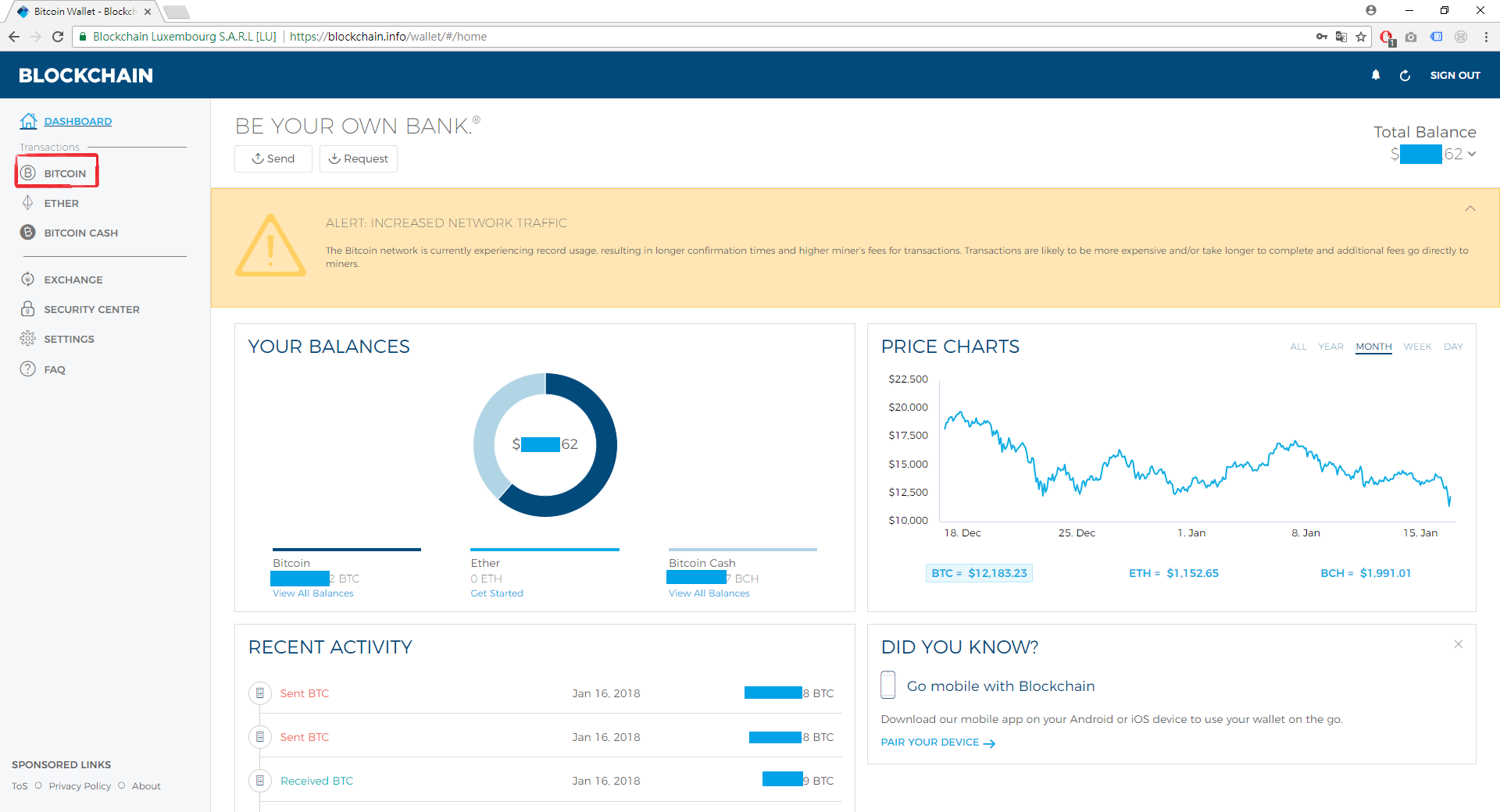Collapse the network traffic alert banner
Image resolution: width=1500 pixels, height=812 pixels.
coord(1470,208)
